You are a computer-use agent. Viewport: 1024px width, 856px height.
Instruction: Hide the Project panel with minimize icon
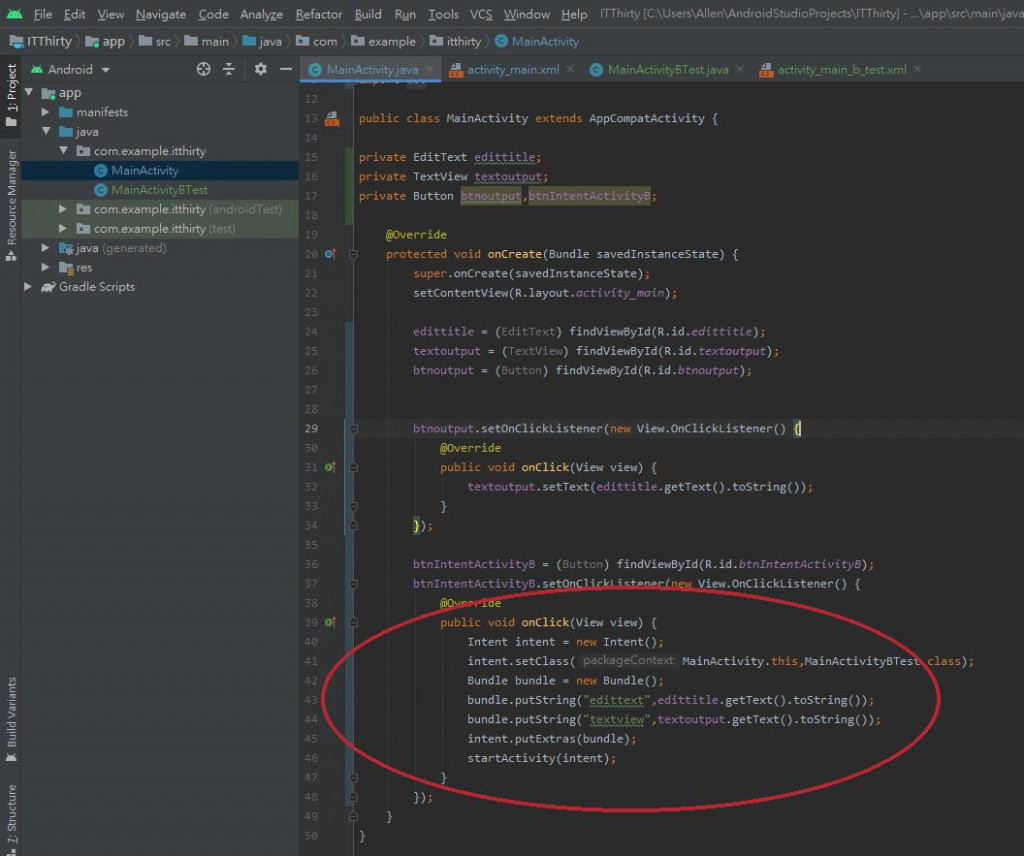click(x=285, y=69)
